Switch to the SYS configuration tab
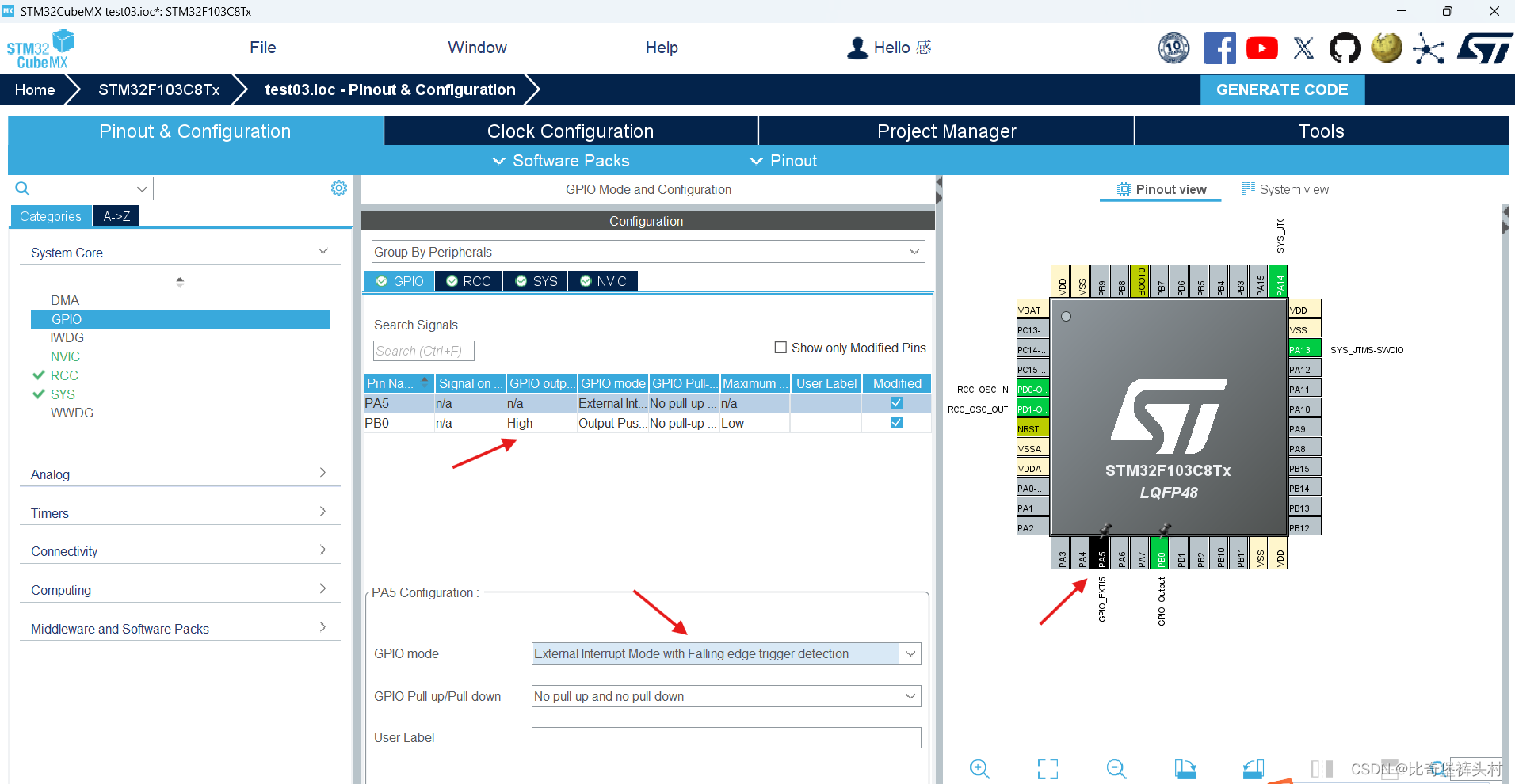 coord(536,281)
